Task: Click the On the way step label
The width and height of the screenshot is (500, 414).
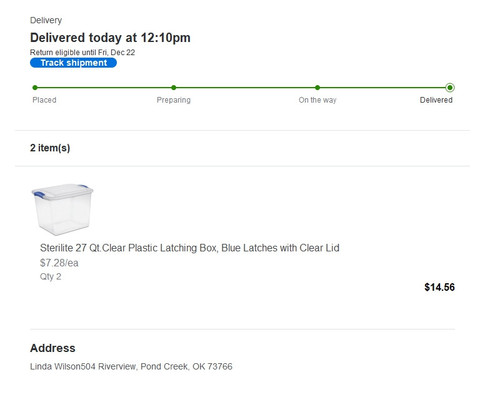Action: click(317, 100)
